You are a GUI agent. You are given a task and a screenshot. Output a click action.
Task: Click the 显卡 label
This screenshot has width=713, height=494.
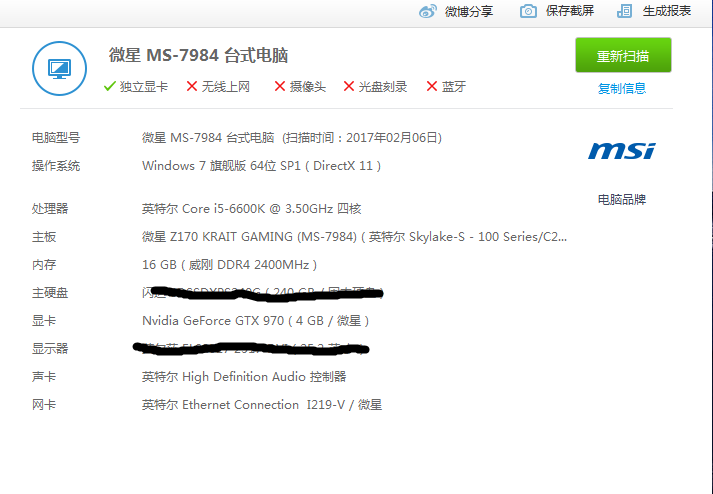(44, 321)
